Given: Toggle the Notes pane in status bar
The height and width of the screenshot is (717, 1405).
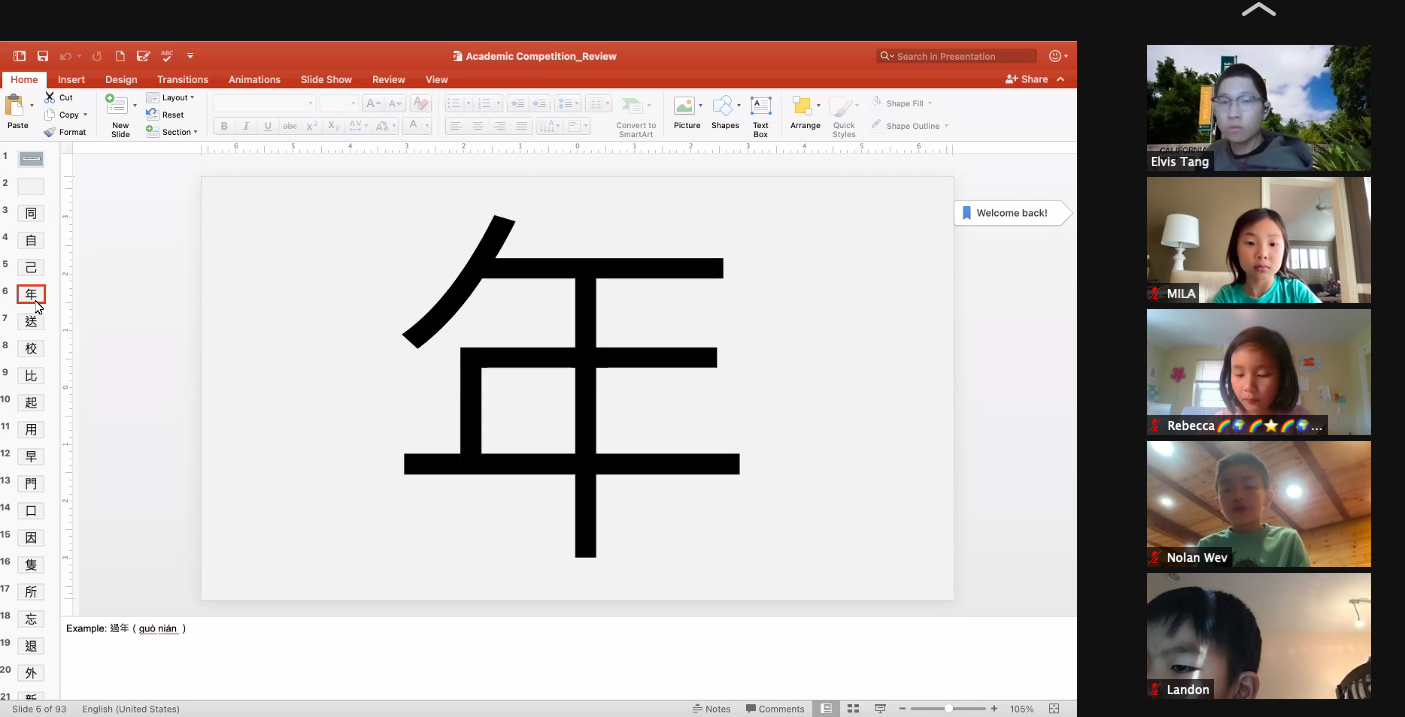Looking at the screenshot, I should pyautogui.click(x=712, y=709).
